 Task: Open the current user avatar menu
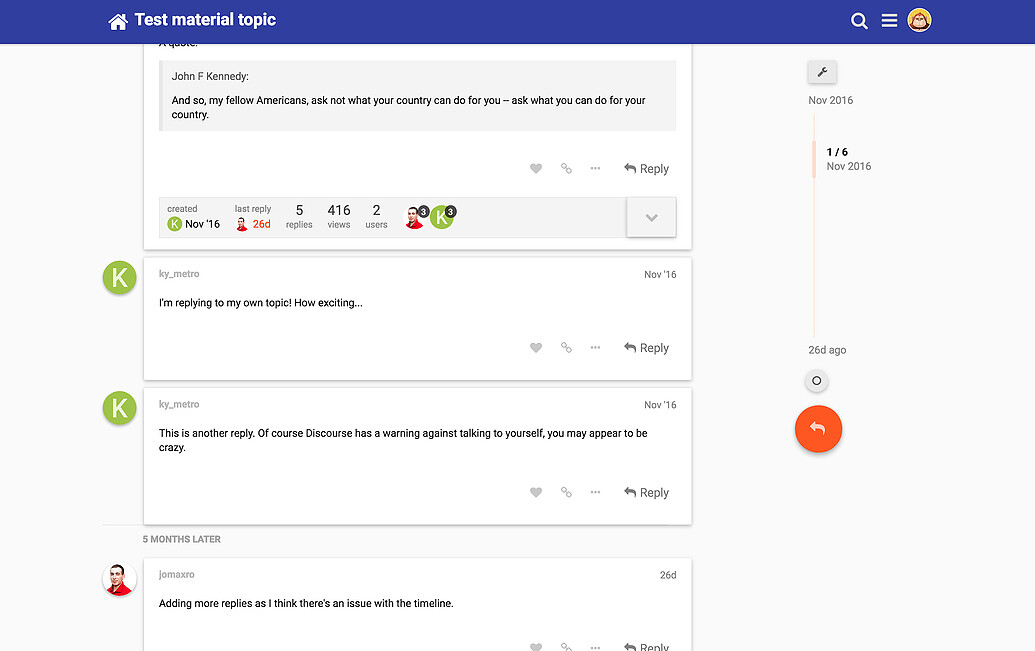[x=919, y=20]
